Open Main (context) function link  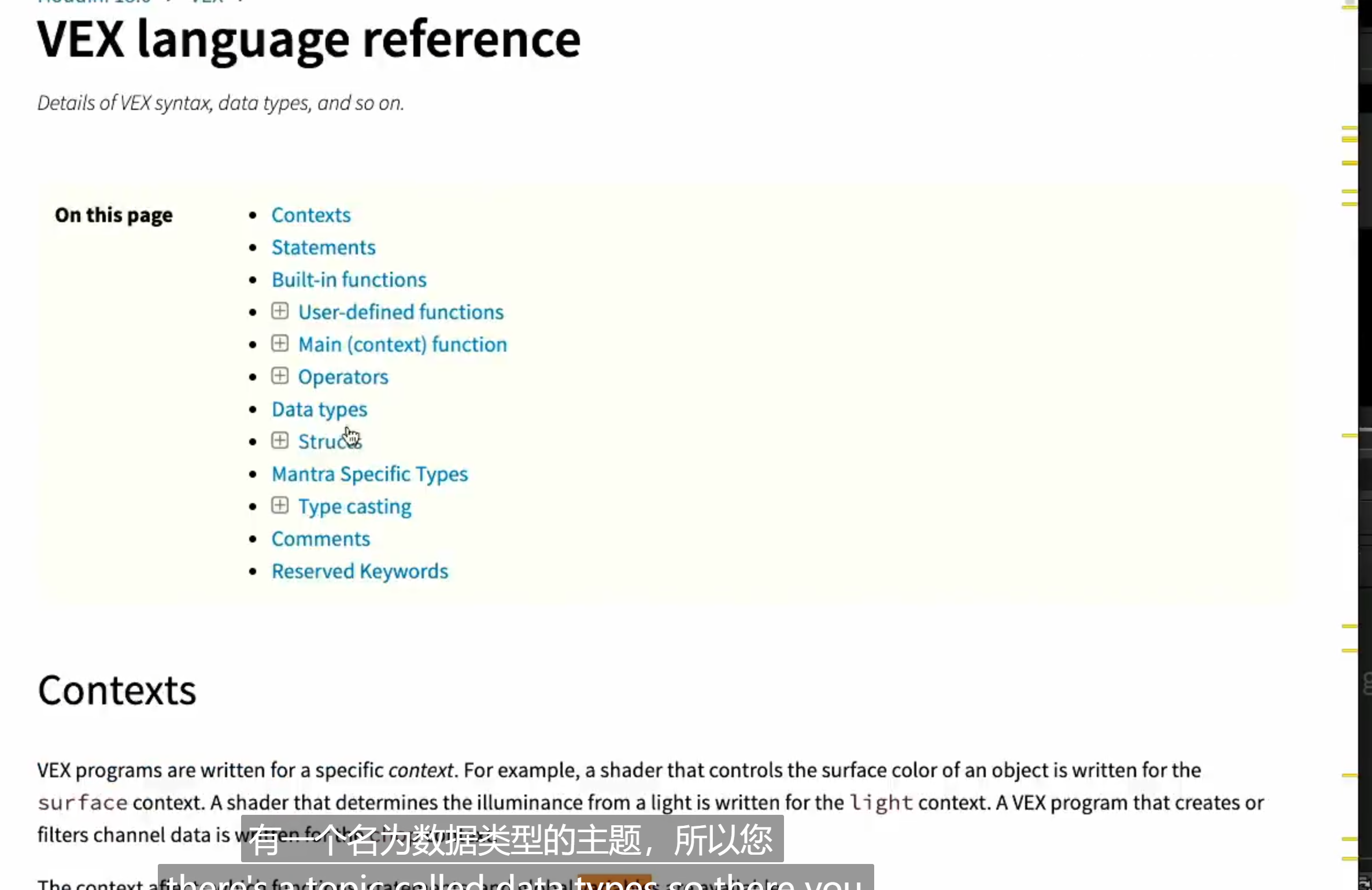click(x=402, y=345)
